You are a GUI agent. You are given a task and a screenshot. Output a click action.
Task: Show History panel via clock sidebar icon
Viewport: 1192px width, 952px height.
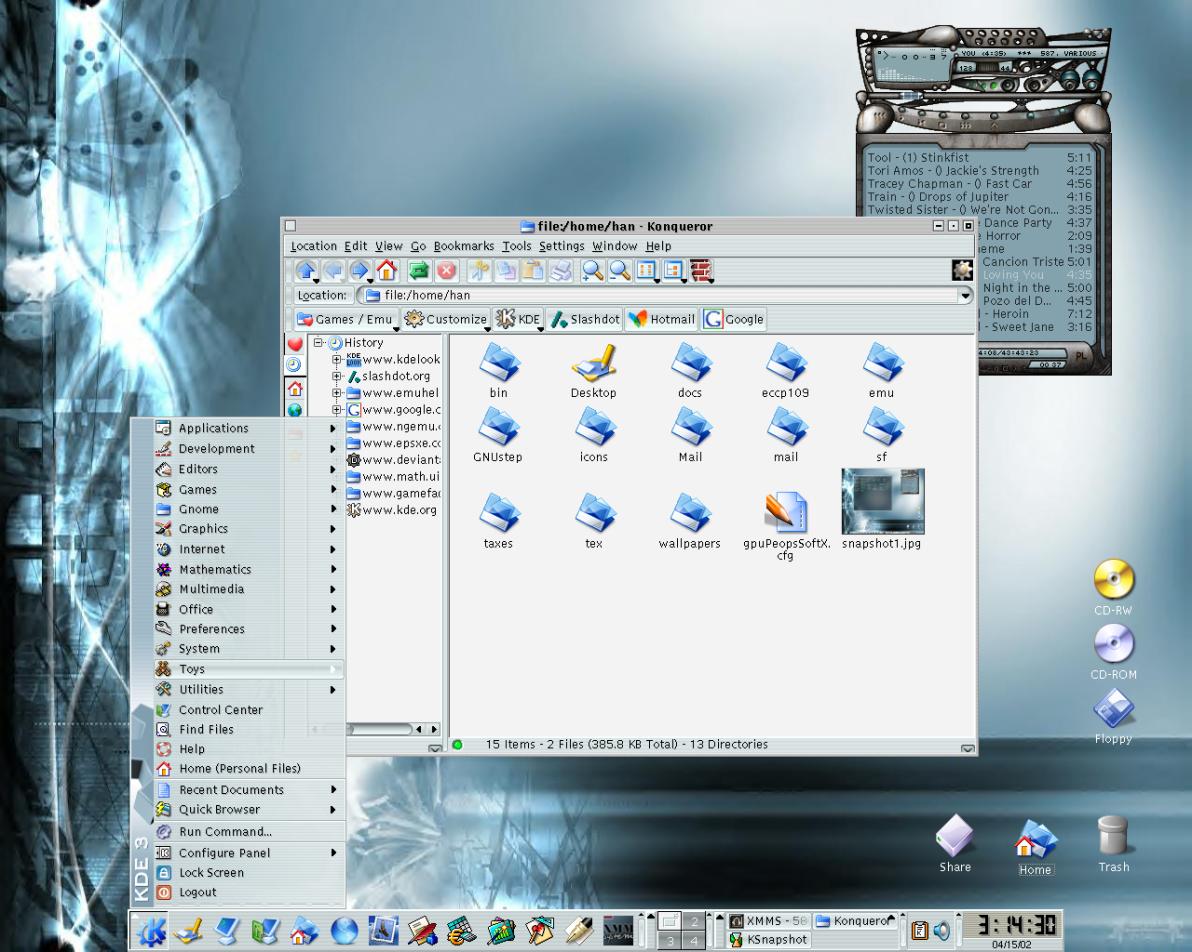pos(294,366)
